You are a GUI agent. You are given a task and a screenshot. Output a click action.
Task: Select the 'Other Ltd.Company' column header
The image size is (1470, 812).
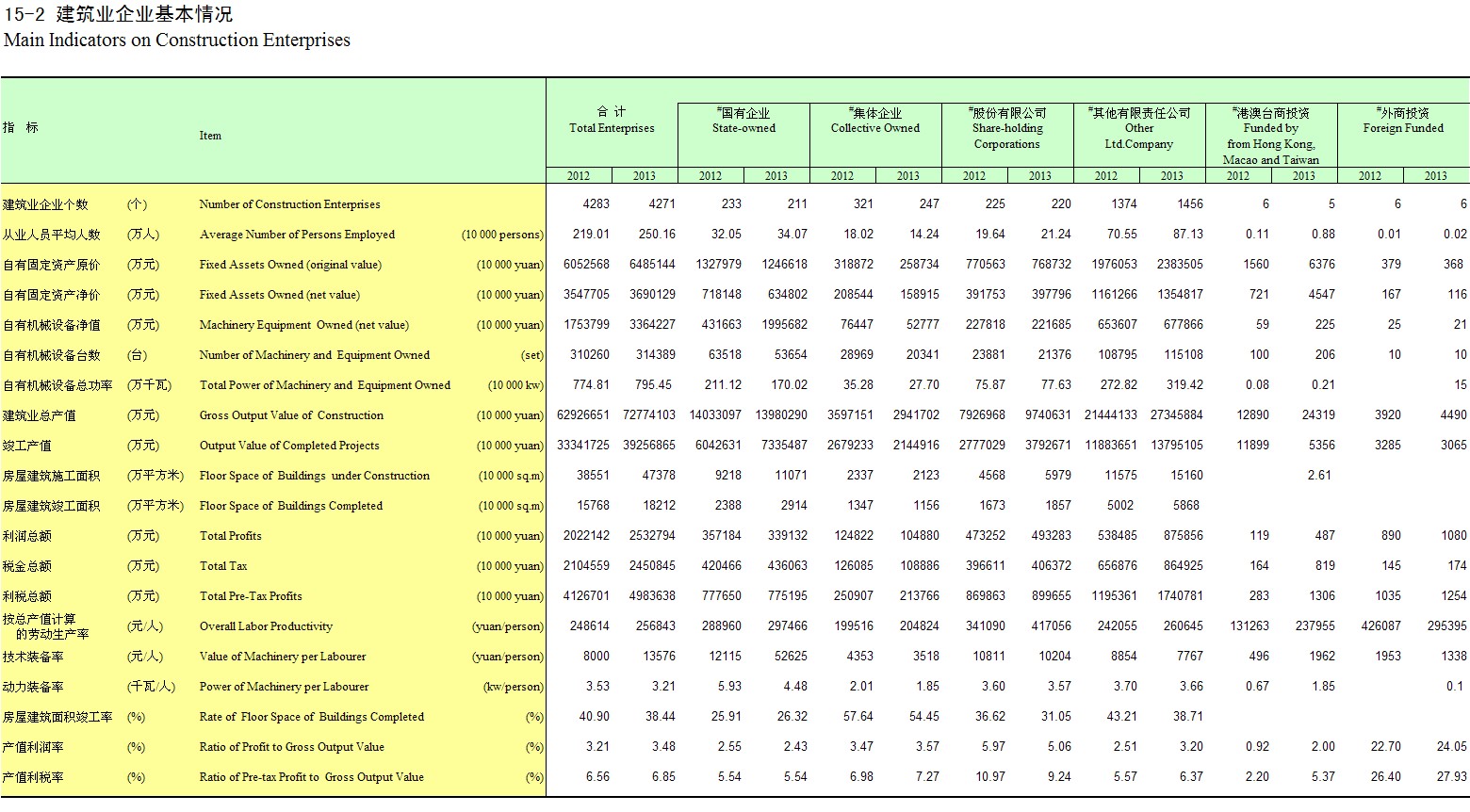1139,136
